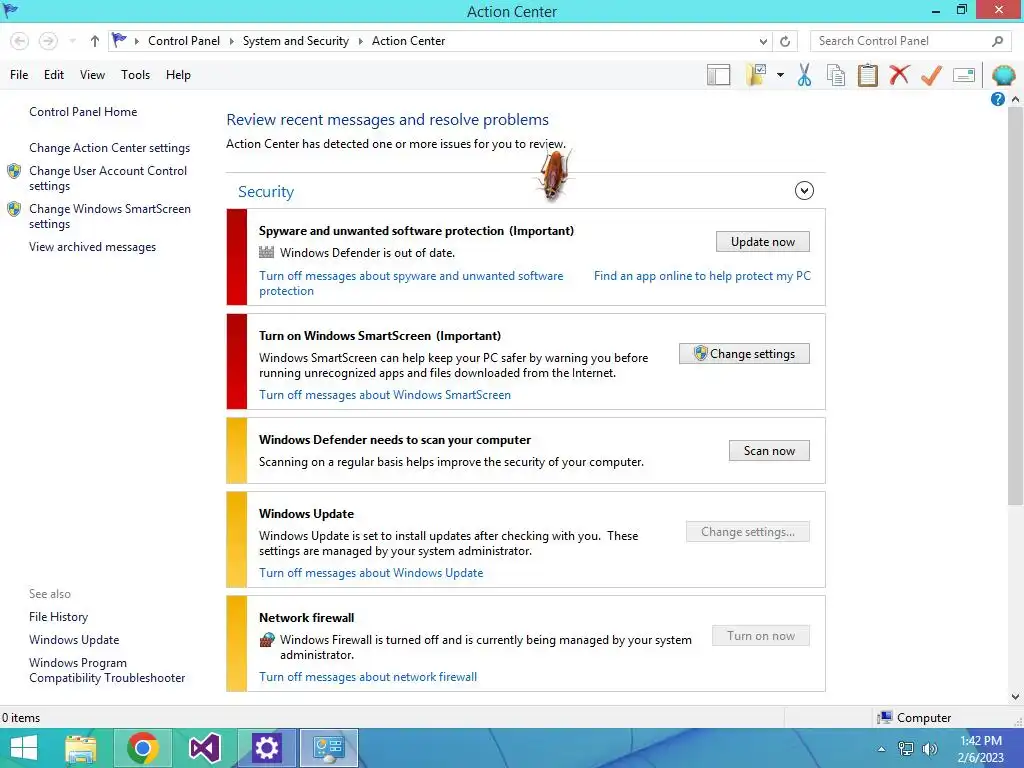Click the vertical scrollbar thumb
This screenshot has height=768, width=1024.
1015,306
